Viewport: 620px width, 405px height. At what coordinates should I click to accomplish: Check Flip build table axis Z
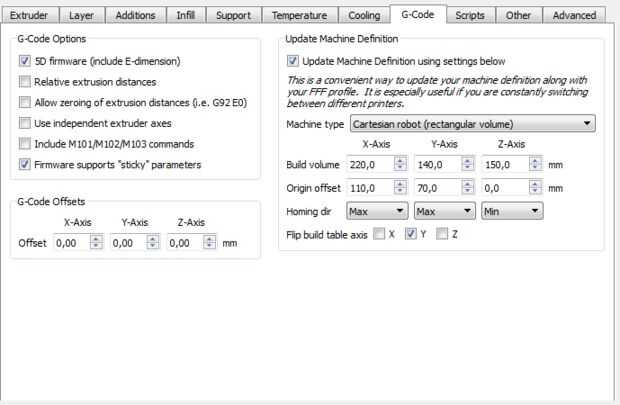pos(442,234)
